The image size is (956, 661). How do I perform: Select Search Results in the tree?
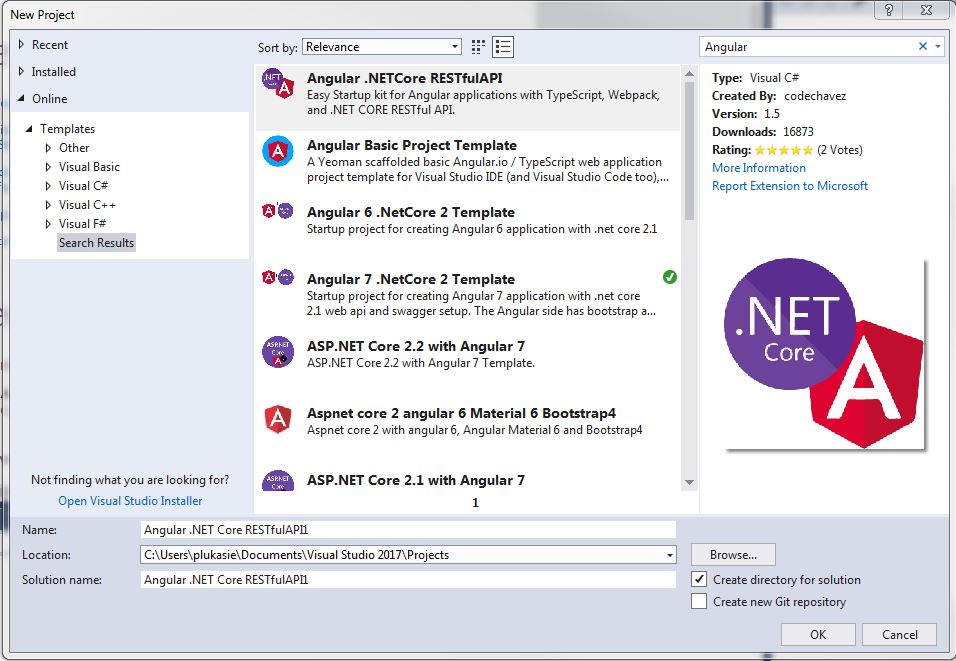(x=96, y=243)
